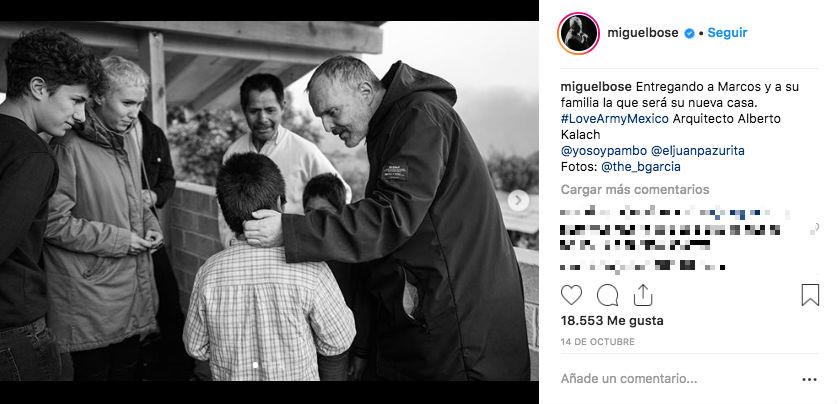Open the three-dot options menu
The width and height of the screenshot is (839, 404).
coord(810,380)
